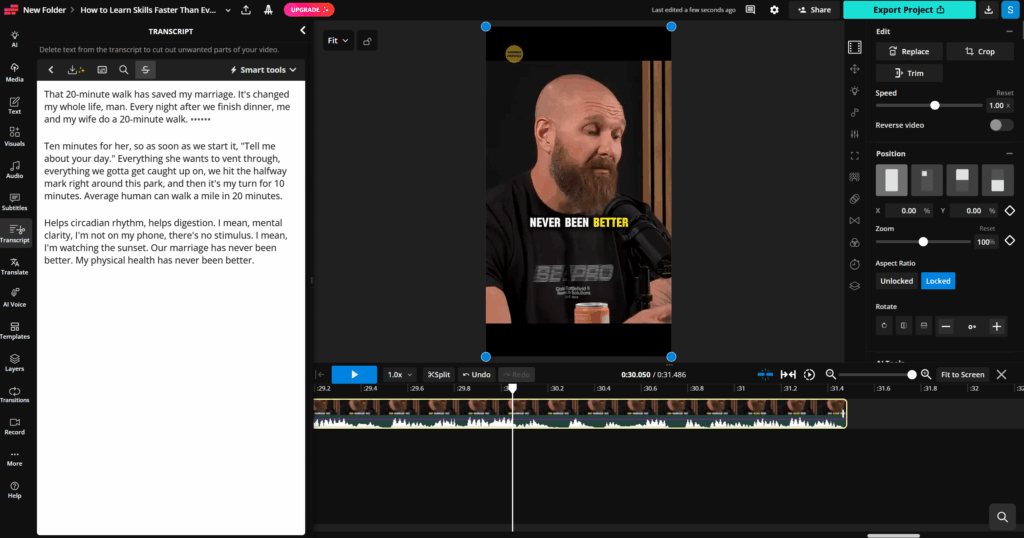Open project settings gear icon

(774, 10)
